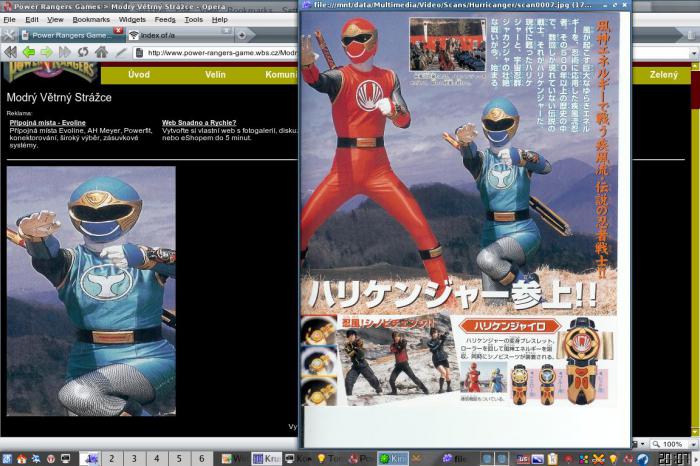
Task: Close the Power Rangers Game tab
Action: pos(118,30)
